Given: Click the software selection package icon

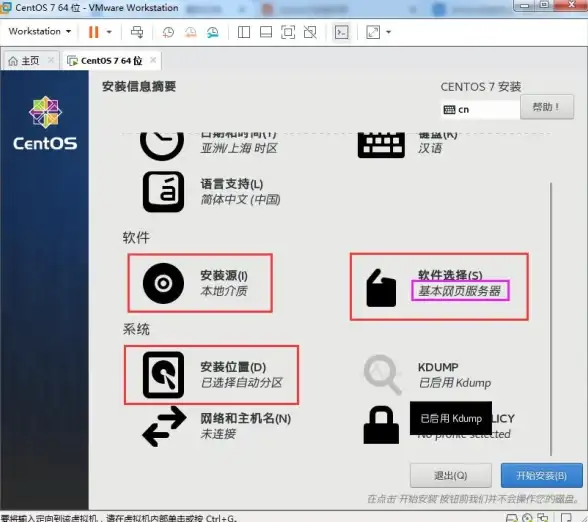Looking at the screenshot, I should click(381, 288).
